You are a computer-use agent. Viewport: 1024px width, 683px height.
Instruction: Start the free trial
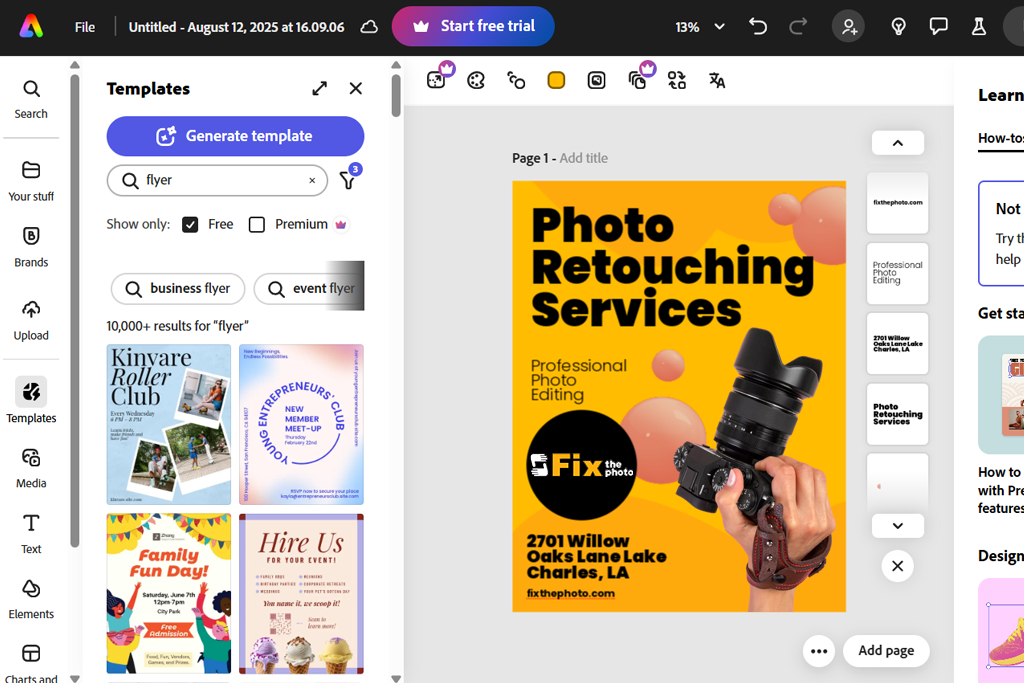(473, 26)
